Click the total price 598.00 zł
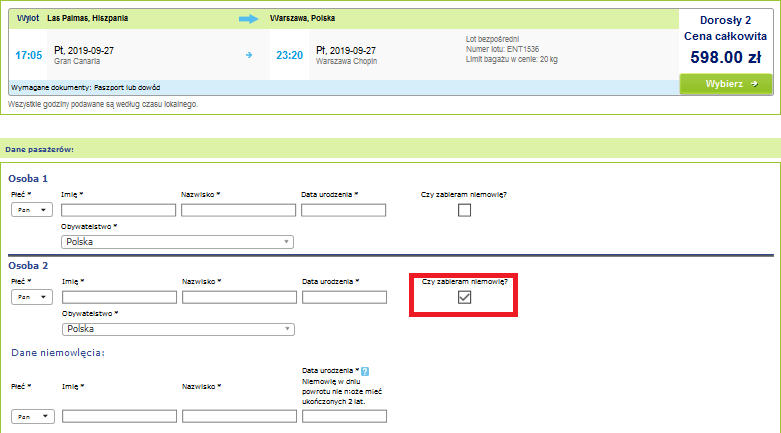Screen dimensions: 781x433 [726, 57]
